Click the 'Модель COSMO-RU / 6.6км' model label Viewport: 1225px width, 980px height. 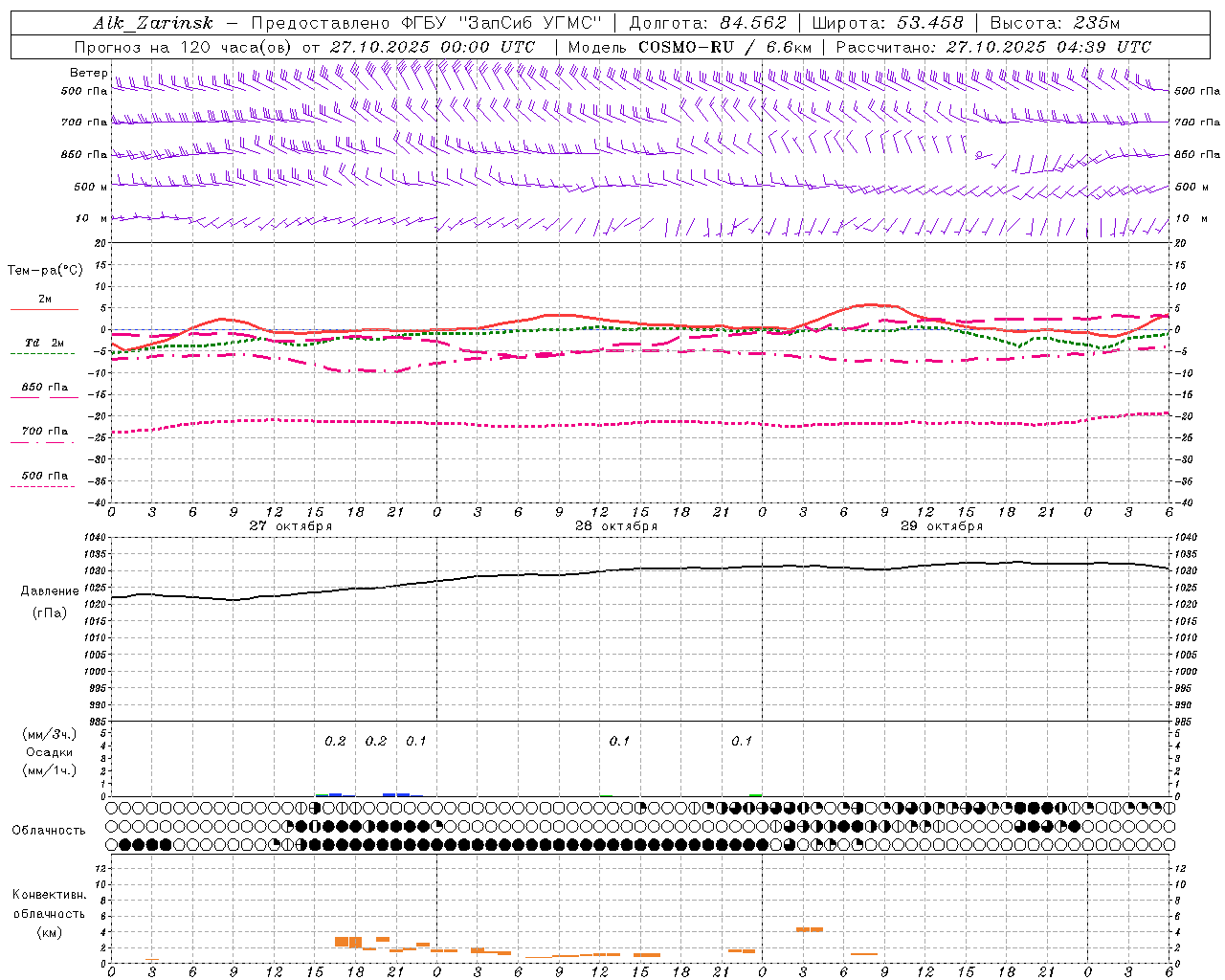(x=690, y=47)
